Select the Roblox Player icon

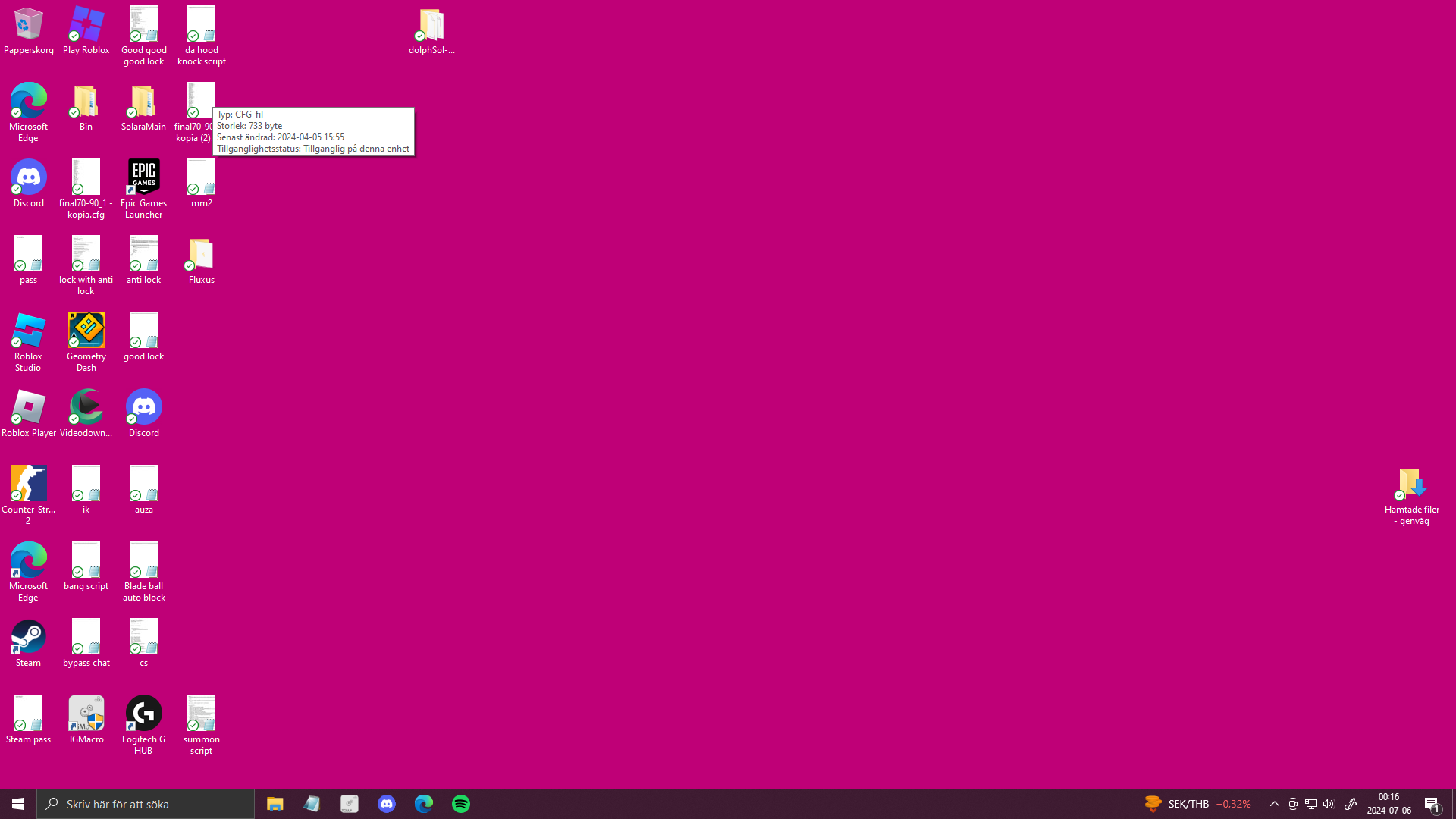coord(28,414)
